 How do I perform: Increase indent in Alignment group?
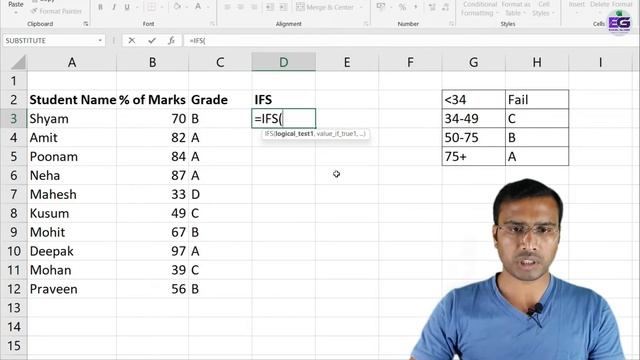click(283, 7)
